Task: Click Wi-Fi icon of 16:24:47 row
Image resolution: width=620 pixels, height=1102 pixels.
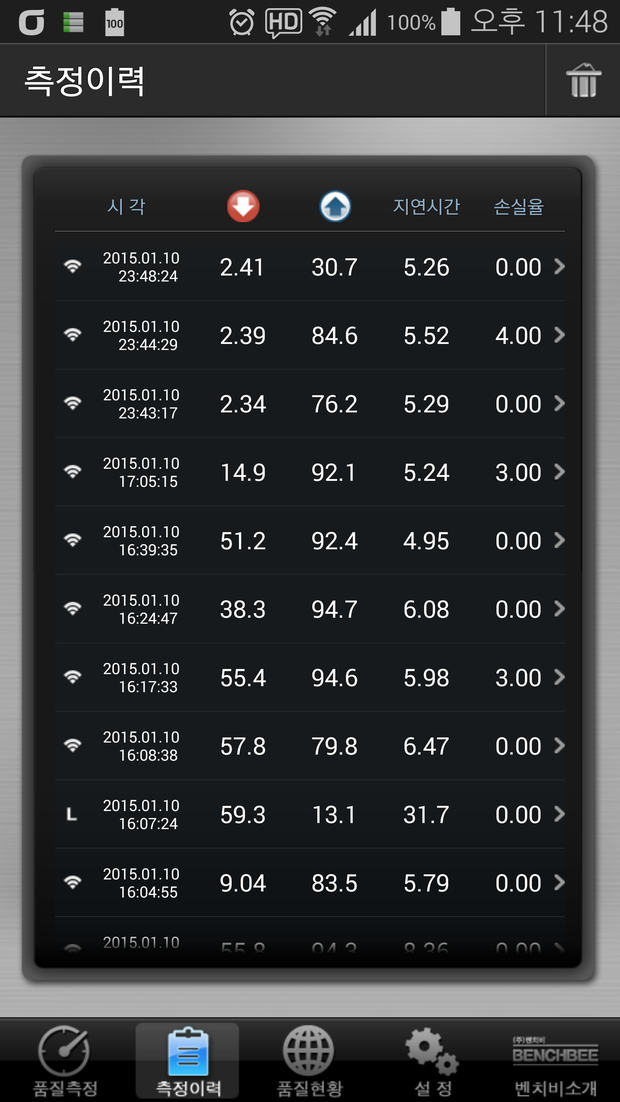Action: pyautogui.click(x=72, y=608)
